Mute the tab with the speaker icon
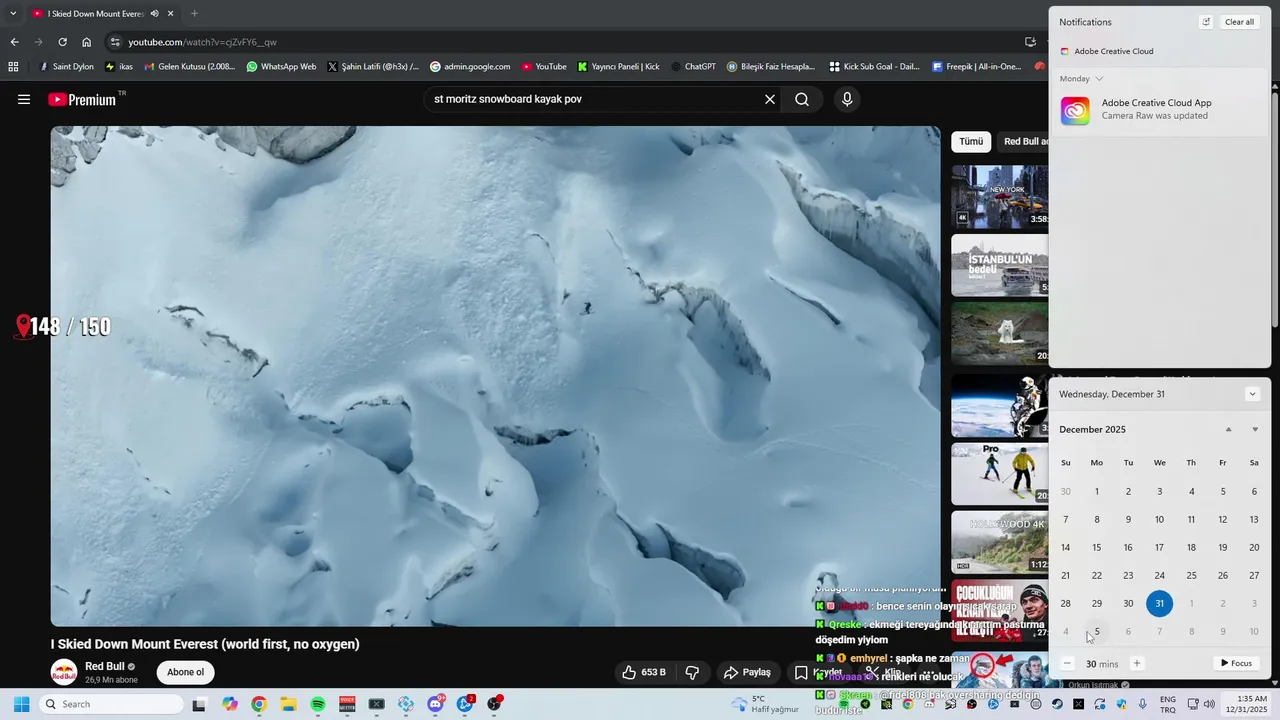This screenshot has width=1280, height=720. point(154,14)
